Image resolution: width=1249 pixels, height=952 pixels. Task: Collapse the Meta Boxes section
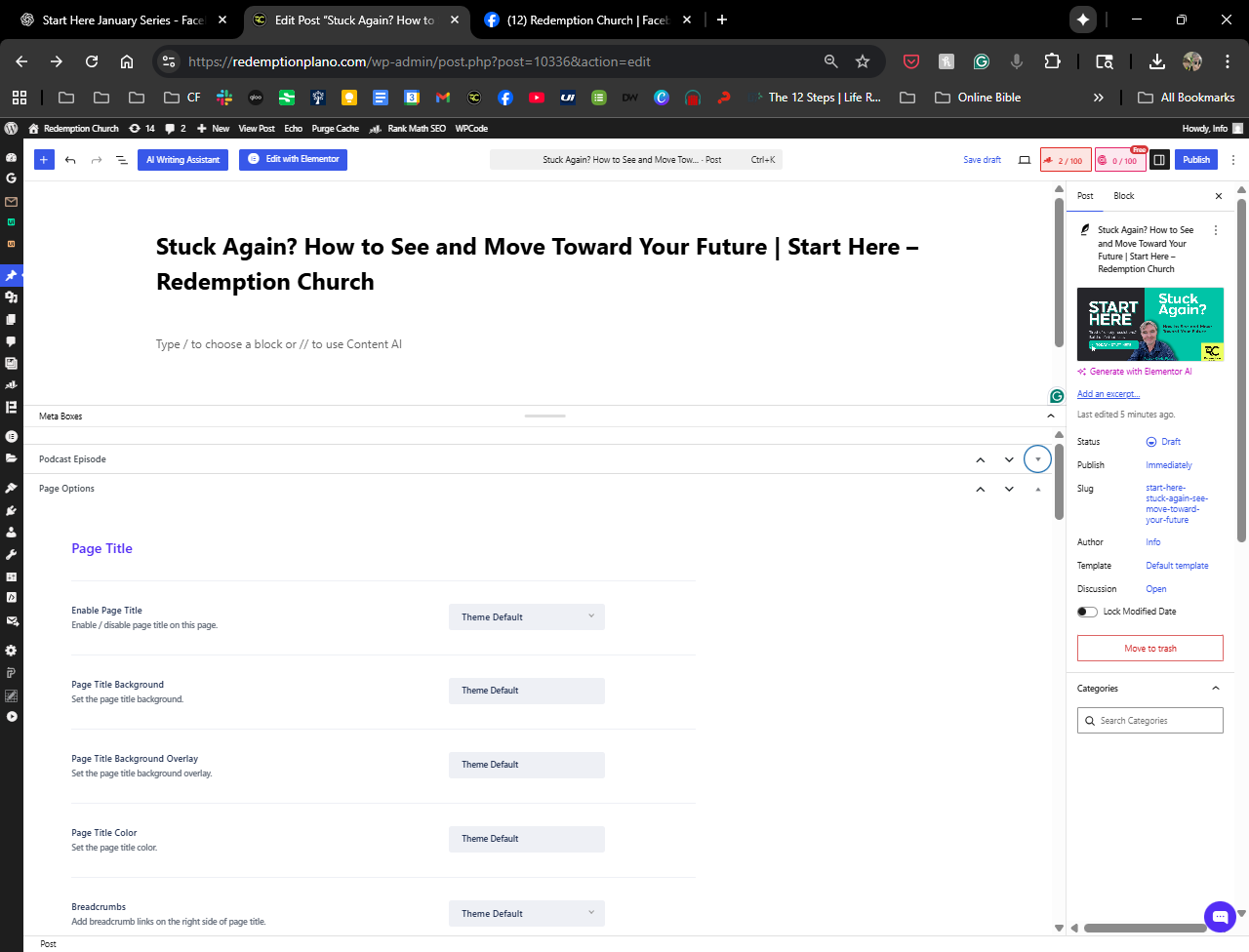pos(1051,416)
